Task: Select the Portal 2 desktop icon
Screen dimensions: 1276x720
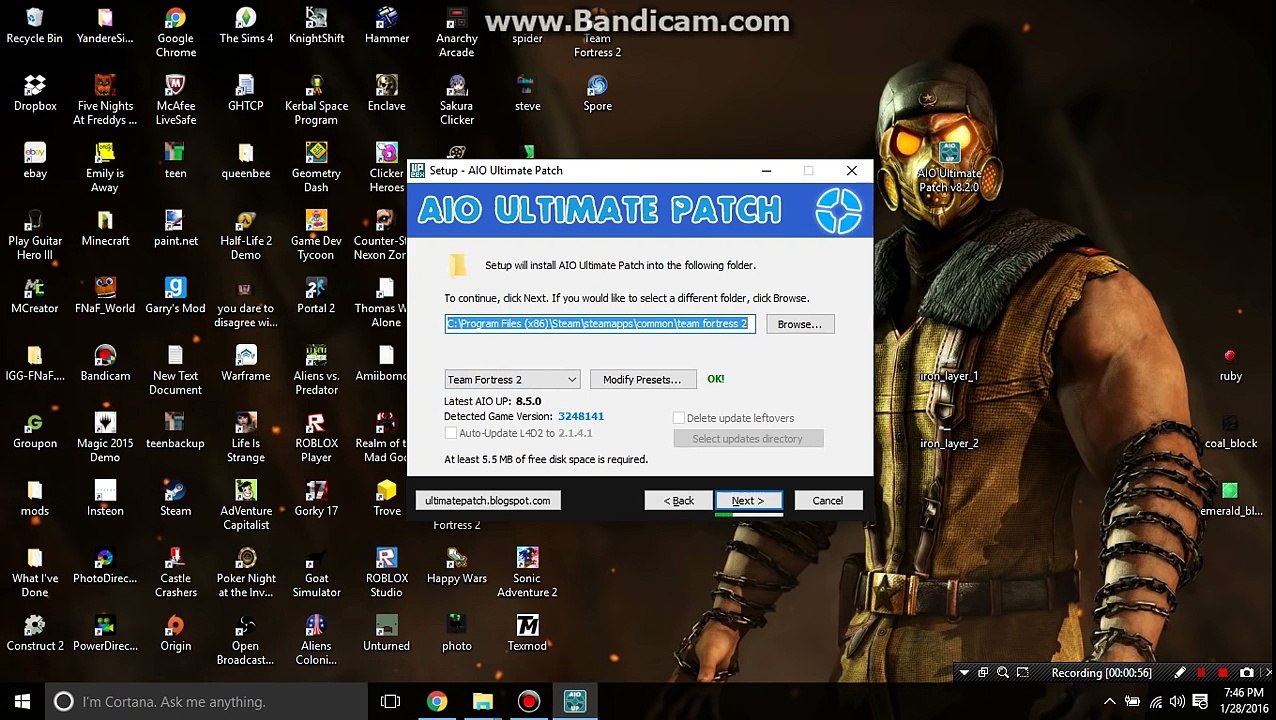Action: [x=316, y=296]
